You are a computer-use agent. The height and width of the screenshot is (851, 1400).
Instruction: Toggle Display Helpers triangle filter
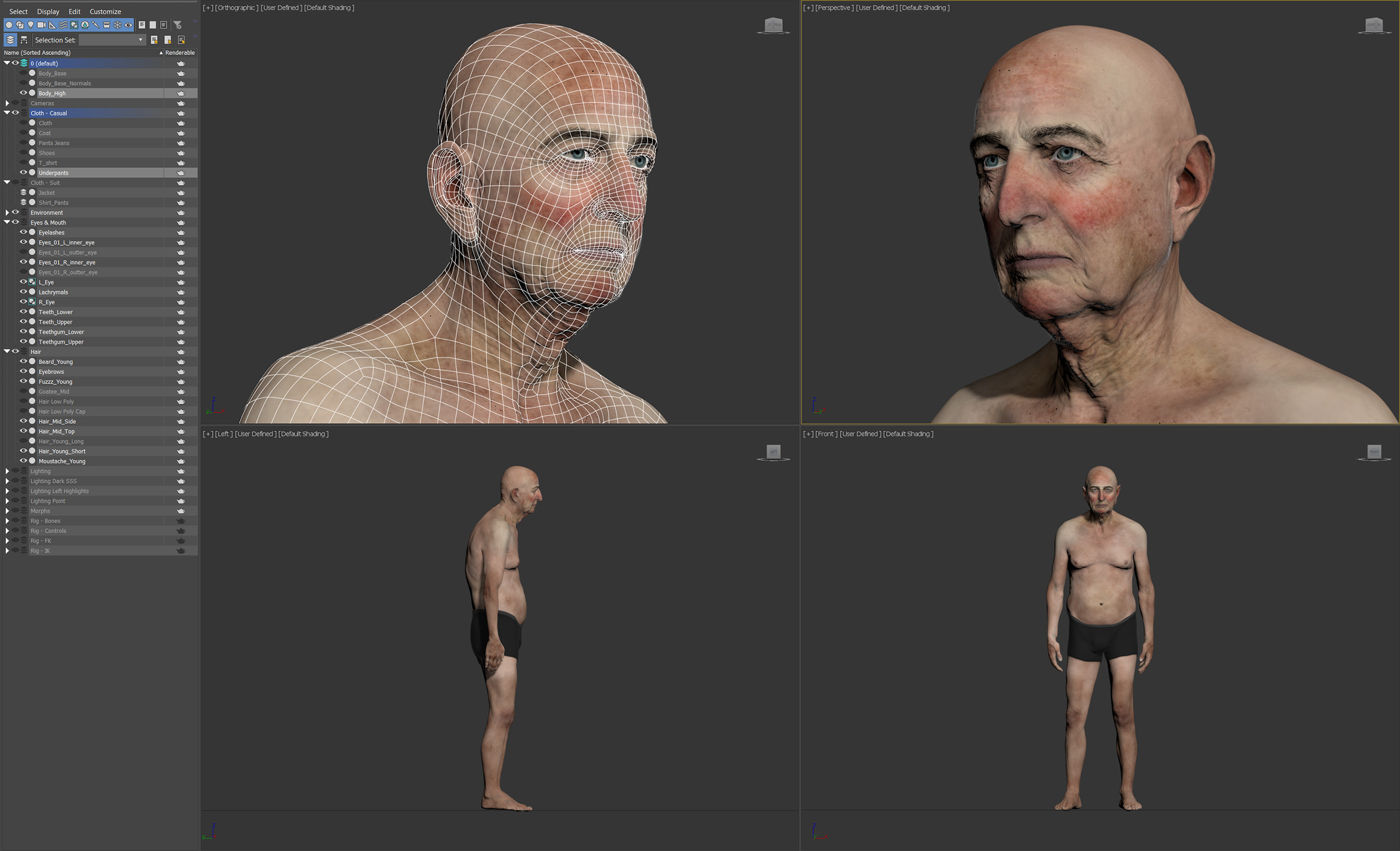coord(52,25)
